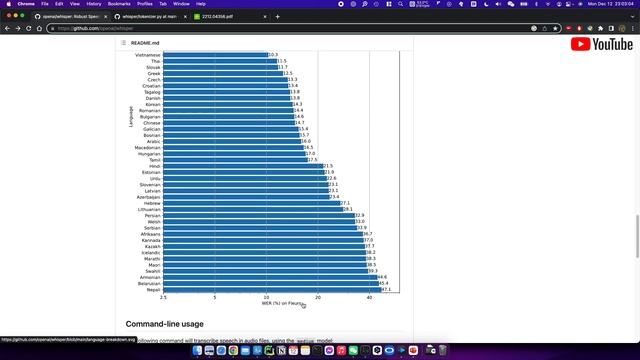This screenshot has width=640, height=360.
Task: Click the 10.3 value on the Vietnamese bar
Action: pos(273,55)
